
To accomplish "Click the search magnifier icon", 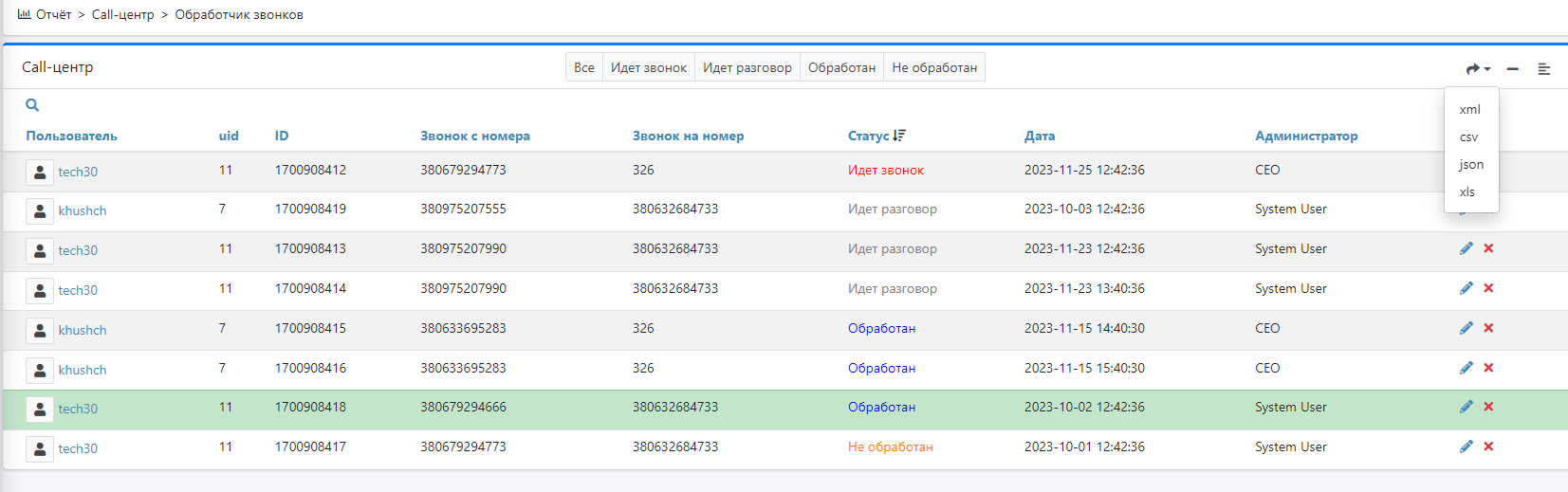I will pyautogui.click(x=32, y=105).
